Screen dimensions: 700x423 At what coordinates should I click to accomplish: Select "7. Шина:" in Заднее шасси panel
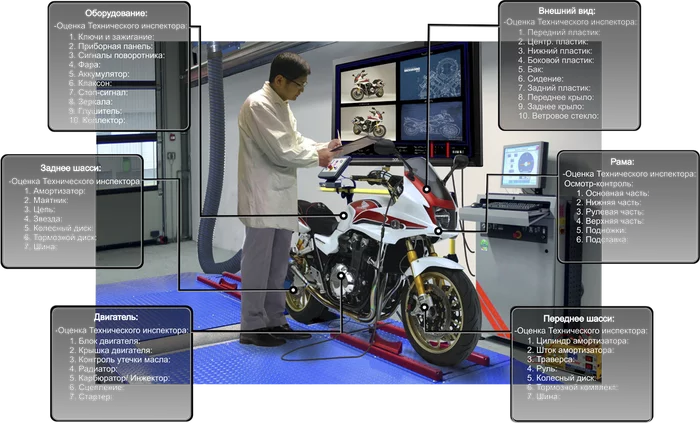[41, 246]
